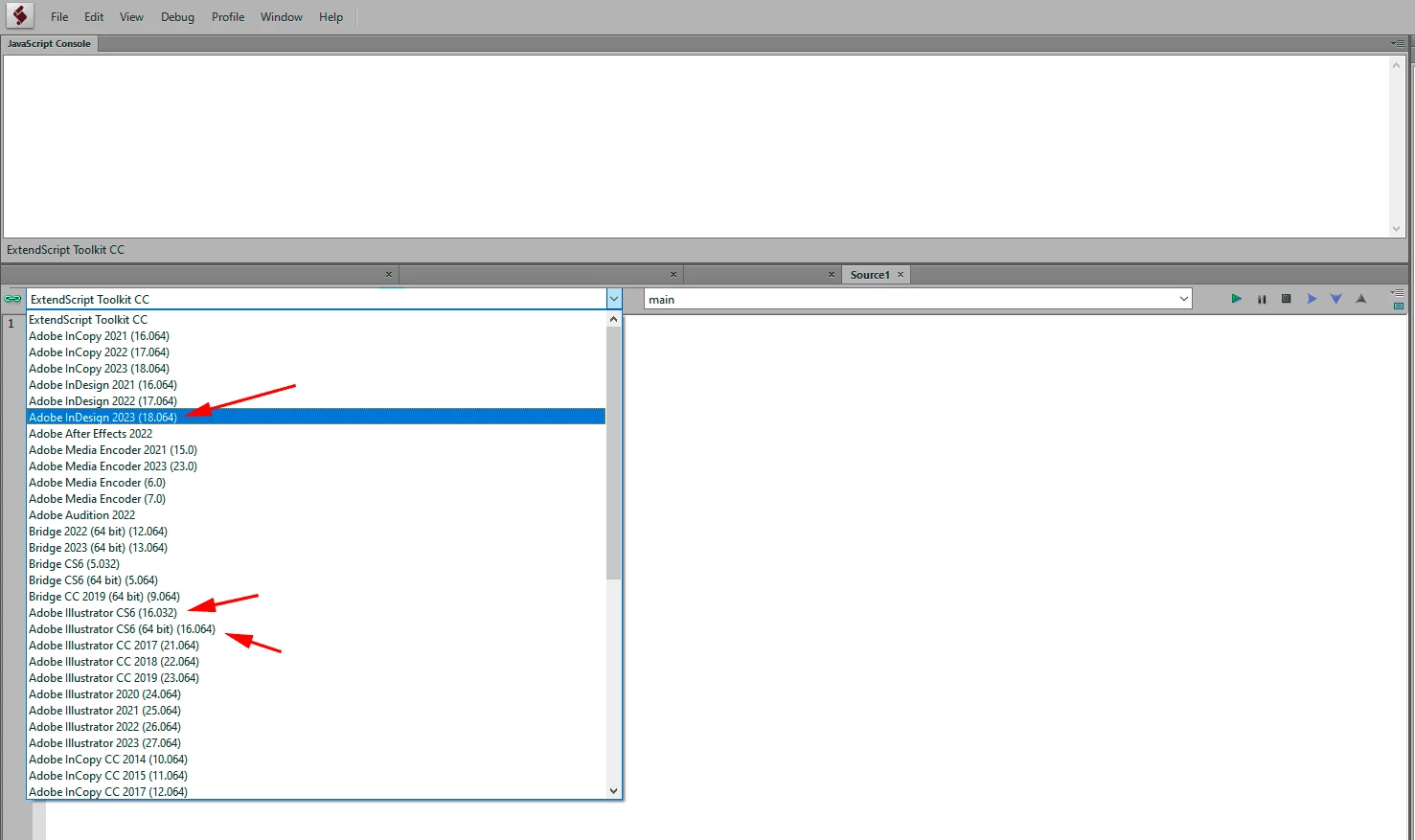The image size is (1415, 840).
Task: Stop script execution
Action: (x=1286, y=299)
